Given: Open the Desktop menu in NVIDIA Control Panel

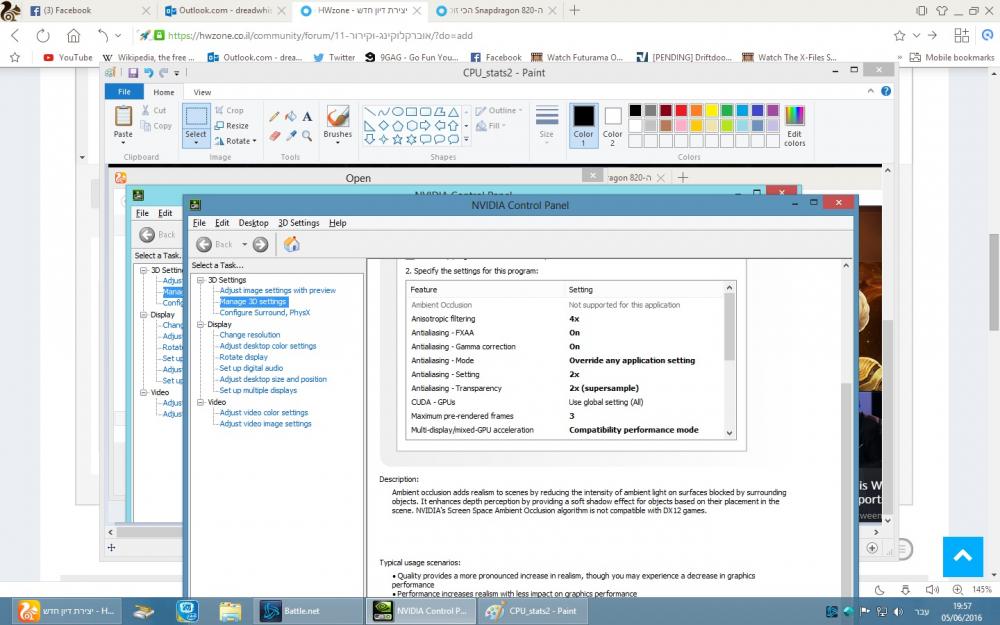Looking at the screenshot, I should pos(253,223).
